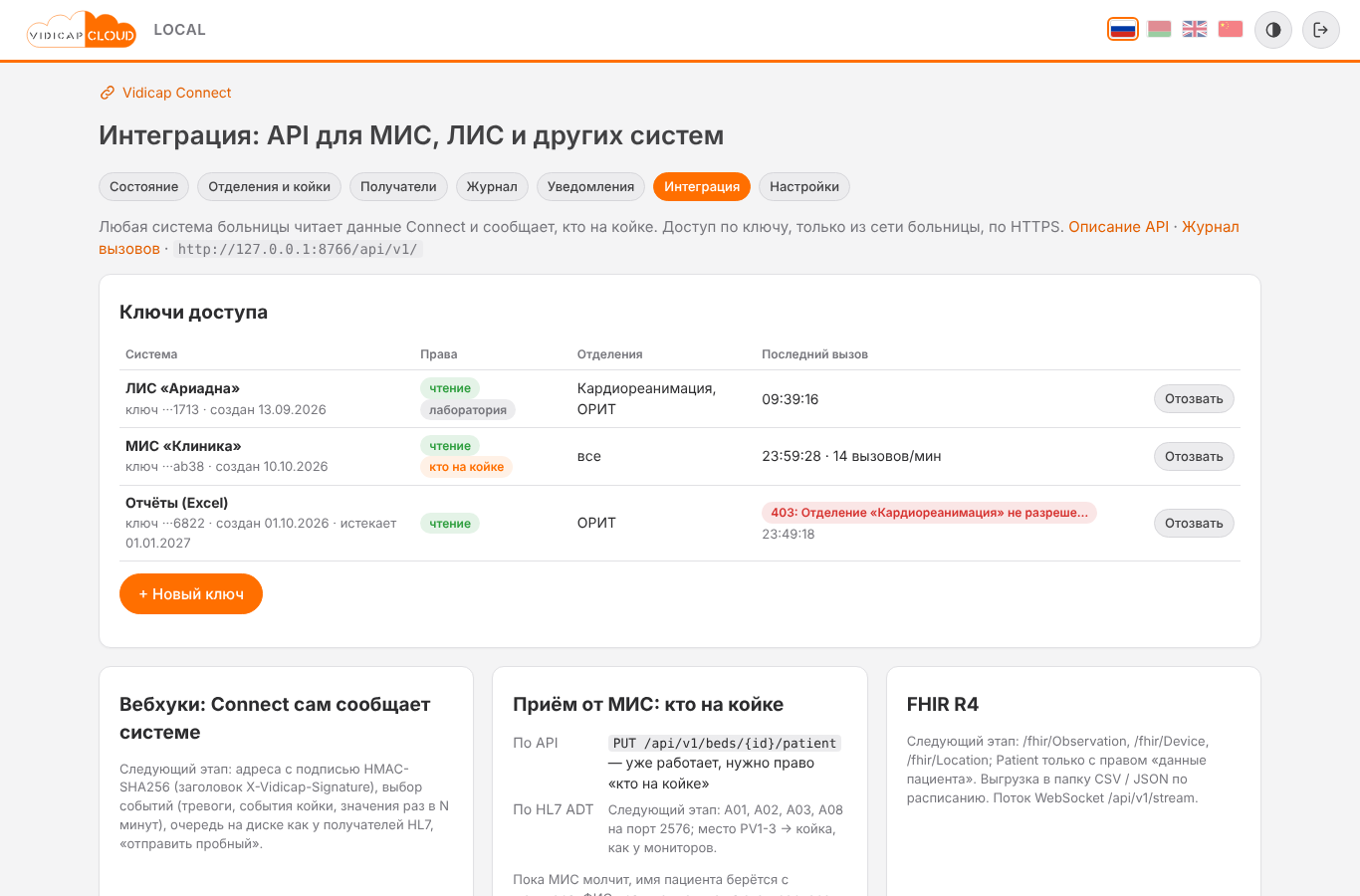Go to the Получатели tab
The width and height of the screenshot is (1360, 896).
[x=398, y=187]
